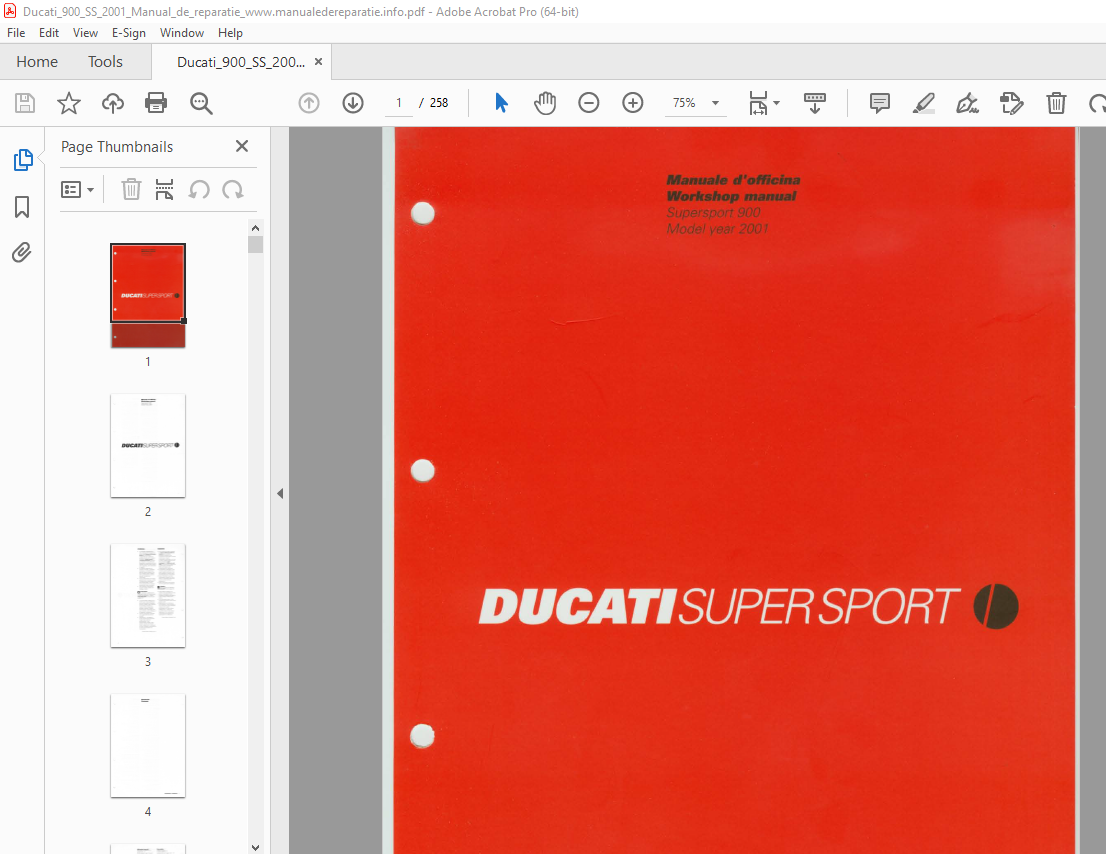Go to next page arrow
The width and height of the screenshot is (1106, 854).
click(x=353, y=103)
